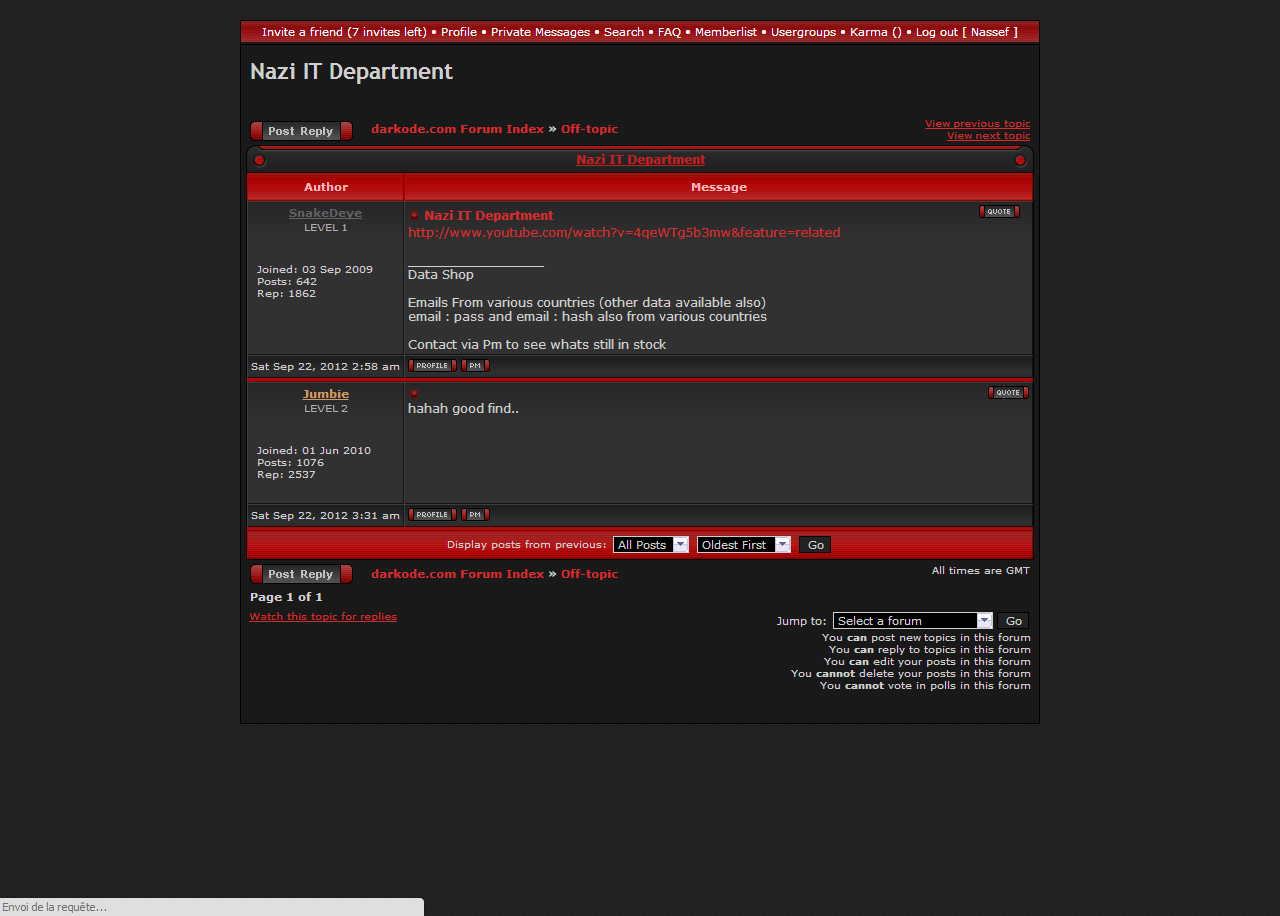
Task: Open Private Messages in the top menu
Action: [540, 32]
